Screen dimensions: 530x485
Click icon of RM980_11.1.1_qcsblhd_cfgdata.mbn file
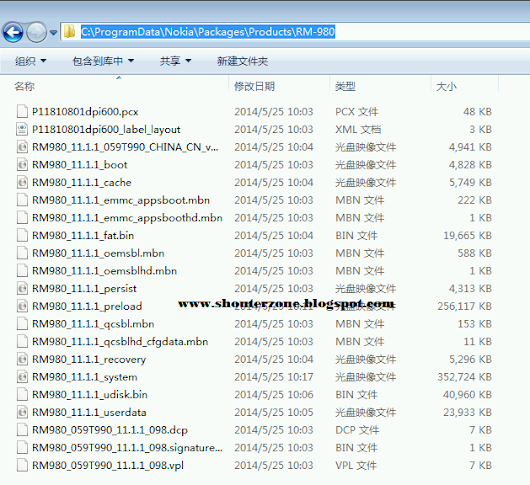(22, 341)
